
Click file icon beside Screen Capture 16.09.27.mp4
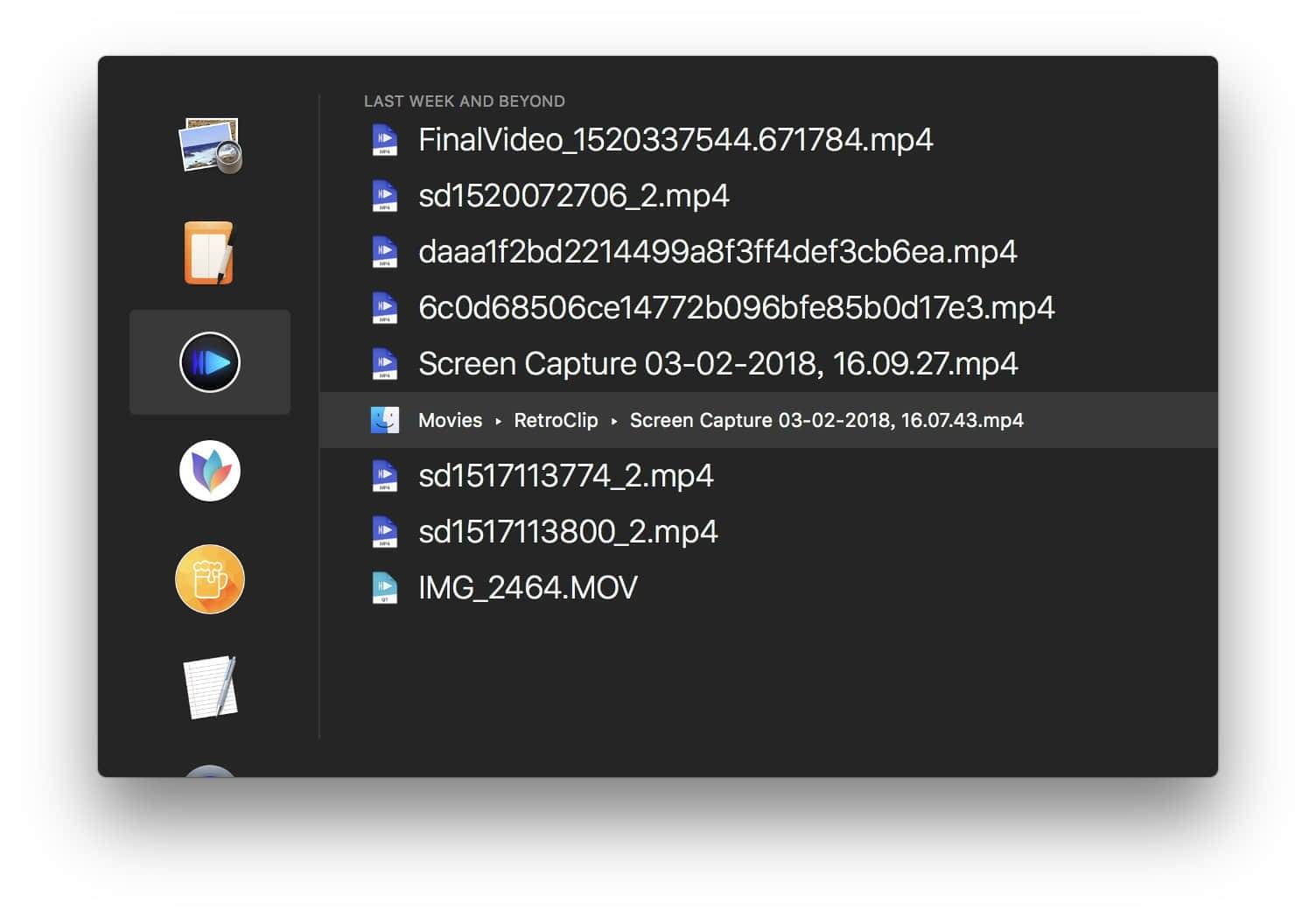385,364
